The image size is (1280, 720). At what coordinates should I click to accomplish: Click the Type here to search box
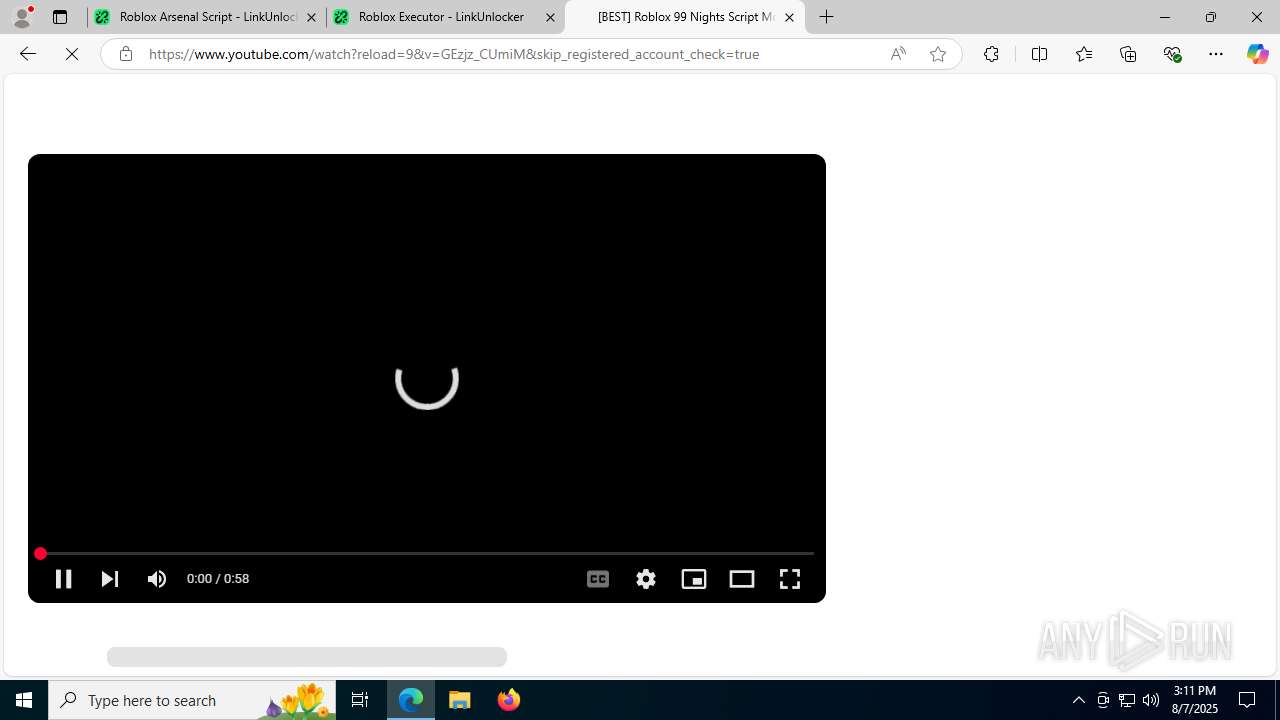192,700
